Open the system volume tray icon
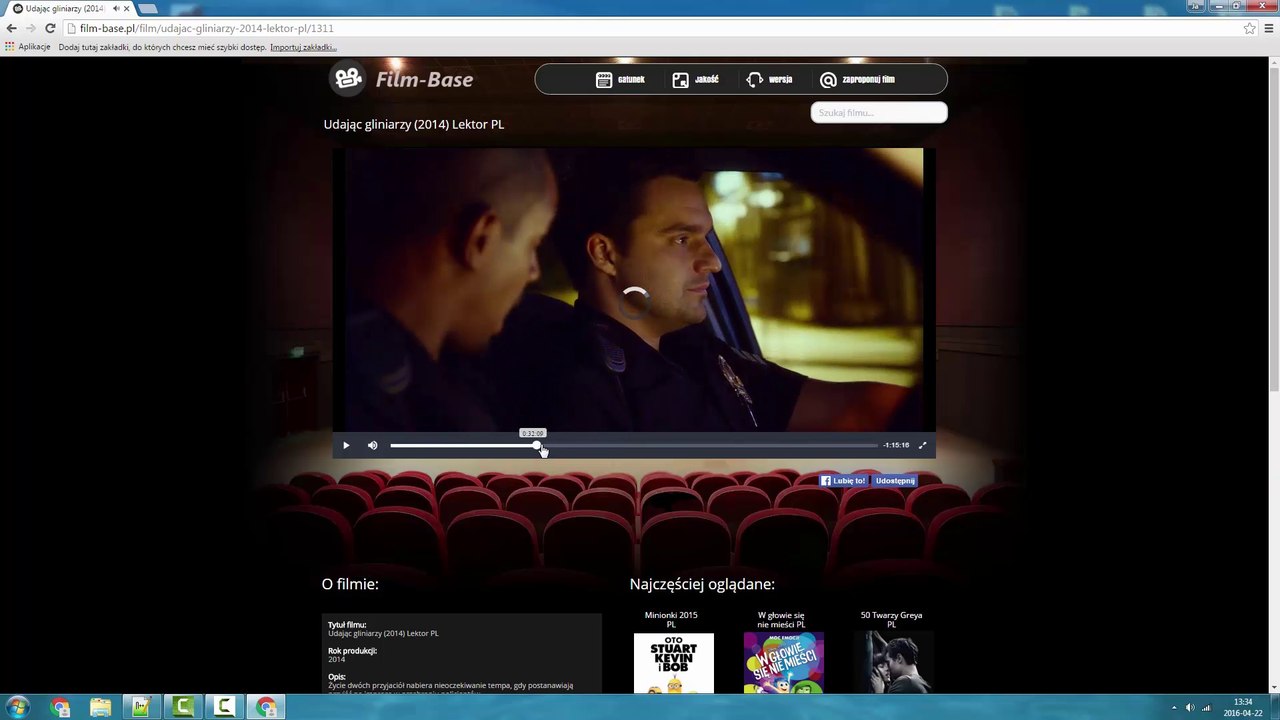 pyautogui.click(x=1190, y=708)
